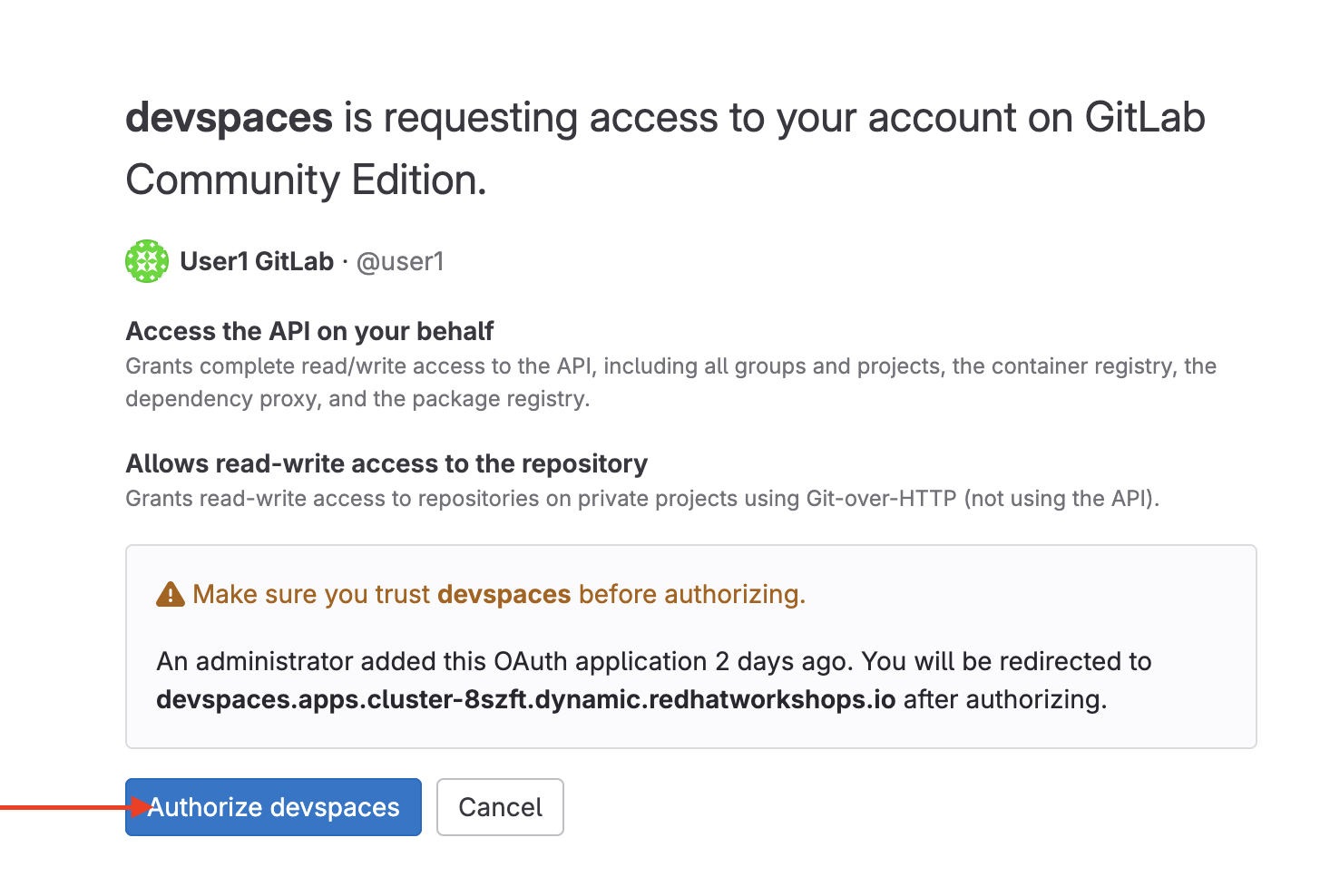Click the warning triangle icon in the notice box
This screenshot has height=896, width=1330.
pyautogui.click(x=170, y=593)
